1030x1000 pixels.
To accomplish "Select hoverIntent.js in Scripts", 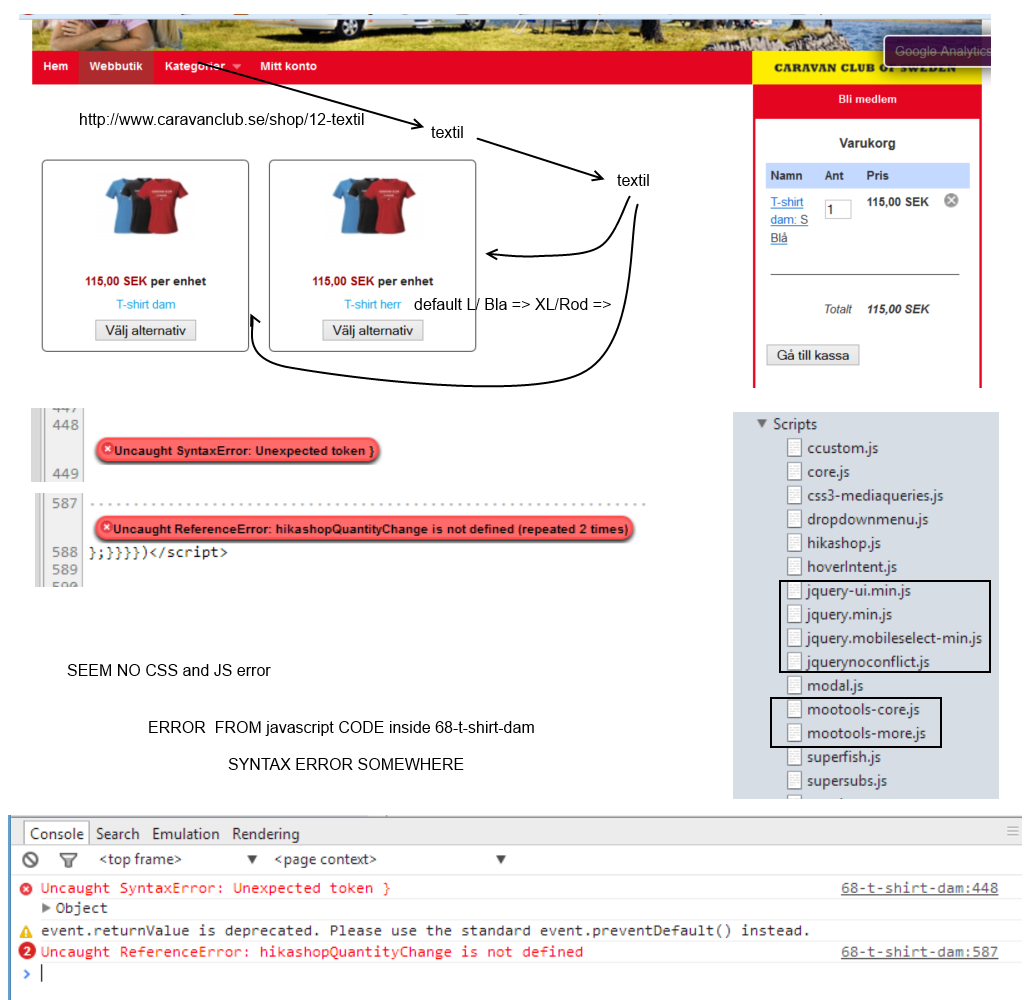I will 851,566.
